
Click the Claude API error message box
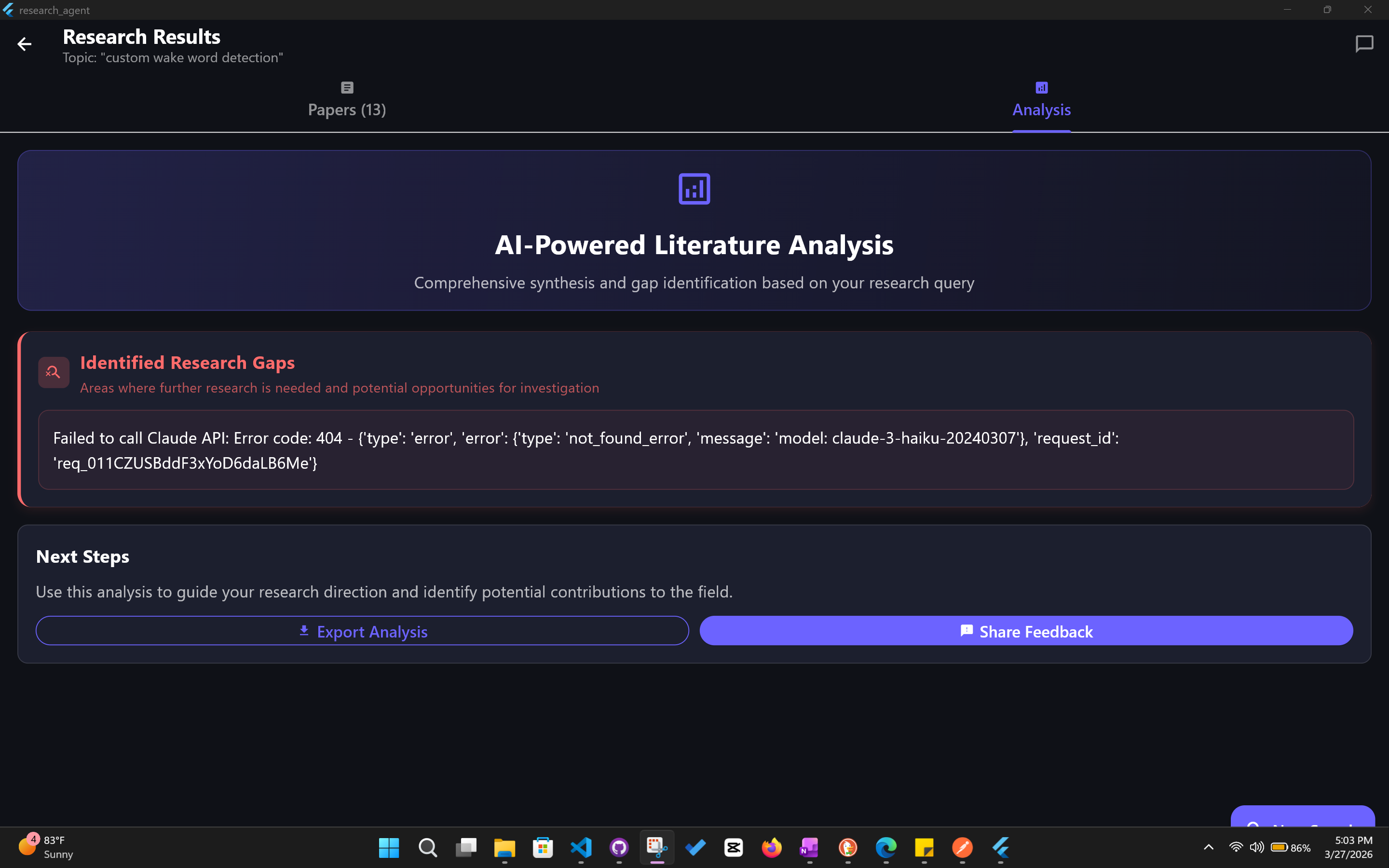tap(695, 450)
